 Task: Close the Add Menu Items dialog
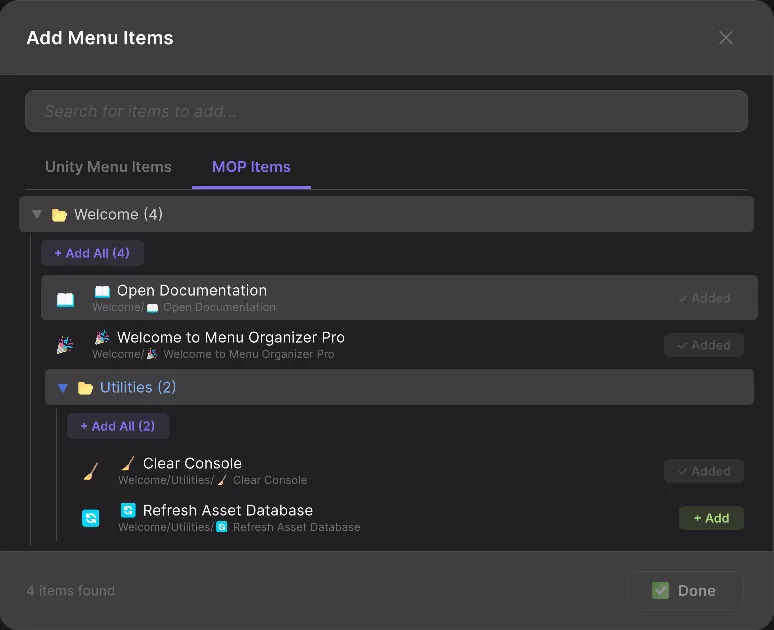tap(726, 38)
